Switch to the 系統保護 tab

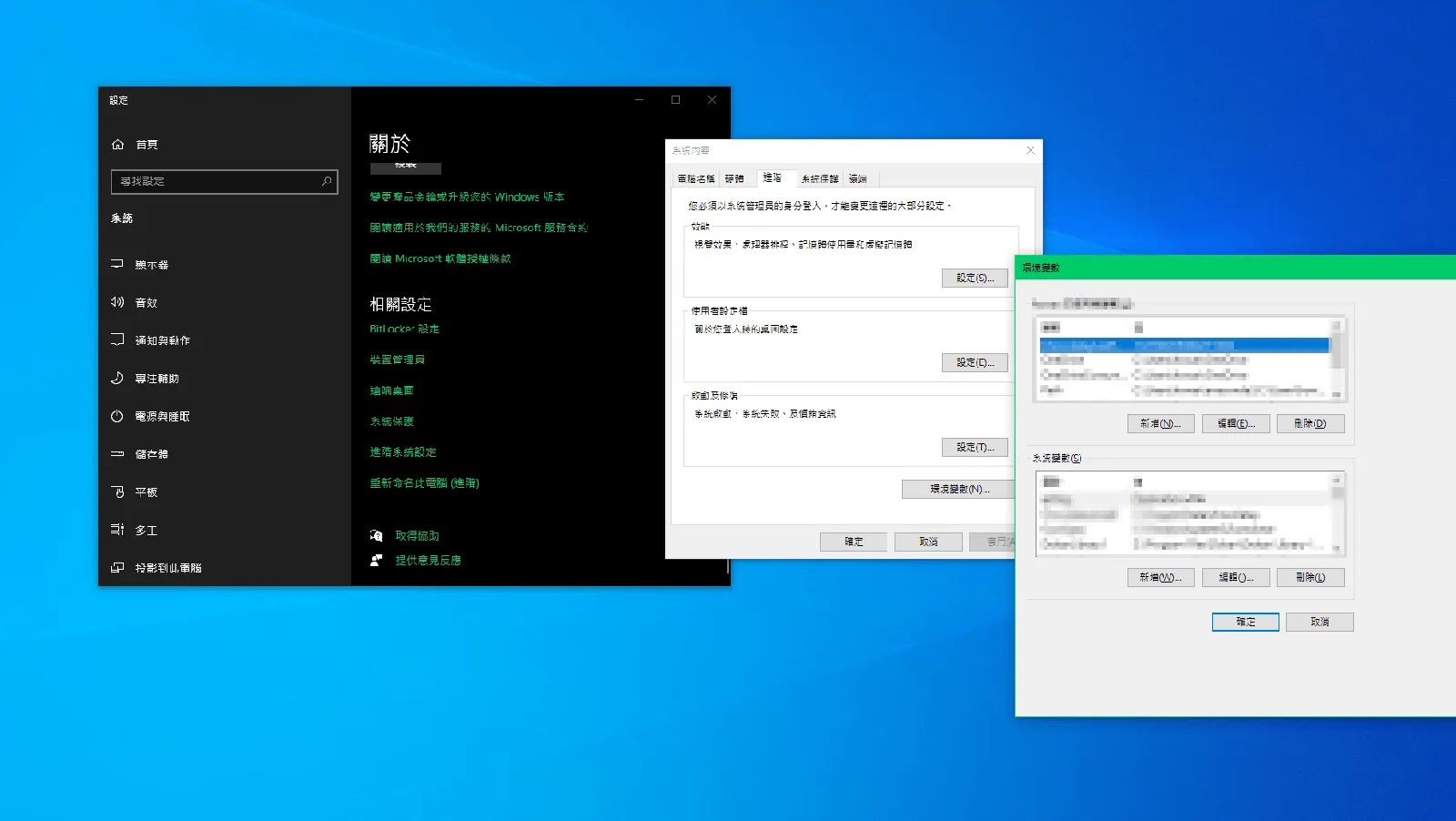[x=819, y=178]
